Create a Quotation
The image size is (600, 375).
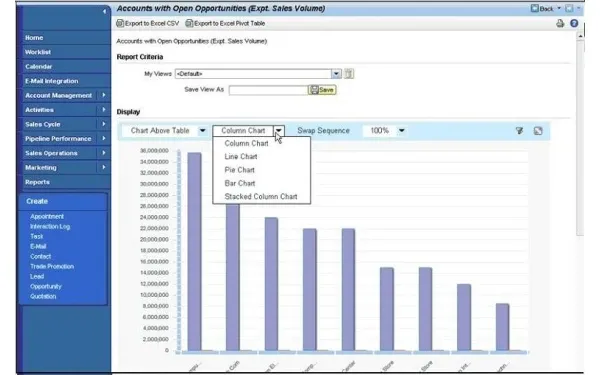click(x=43, y=296)
